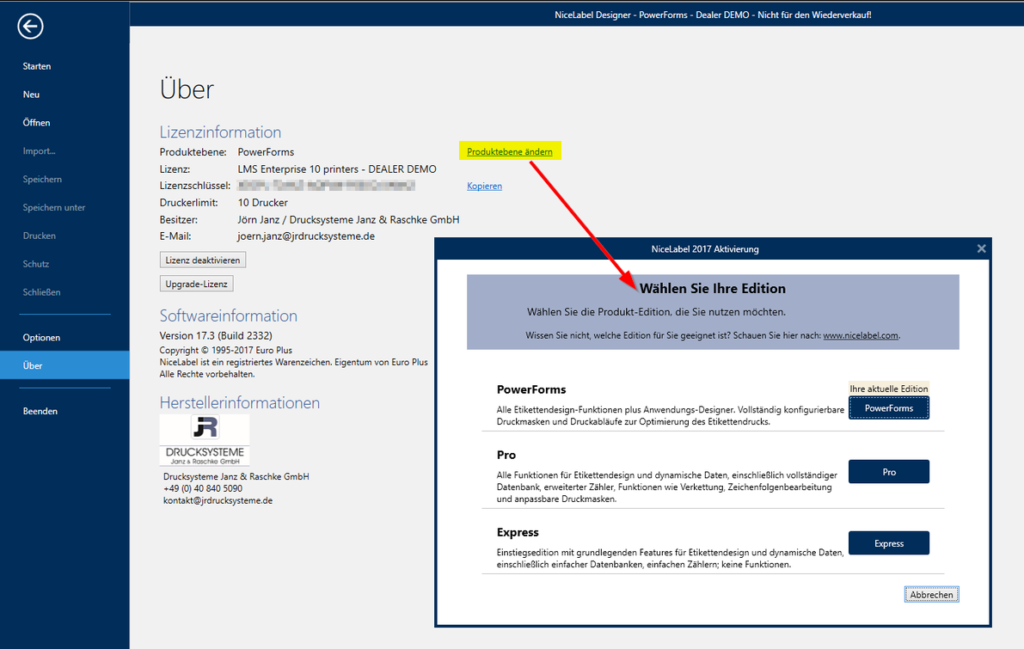Click the Produktebene ändern link
1024x649 pixels.
point(509,151)
